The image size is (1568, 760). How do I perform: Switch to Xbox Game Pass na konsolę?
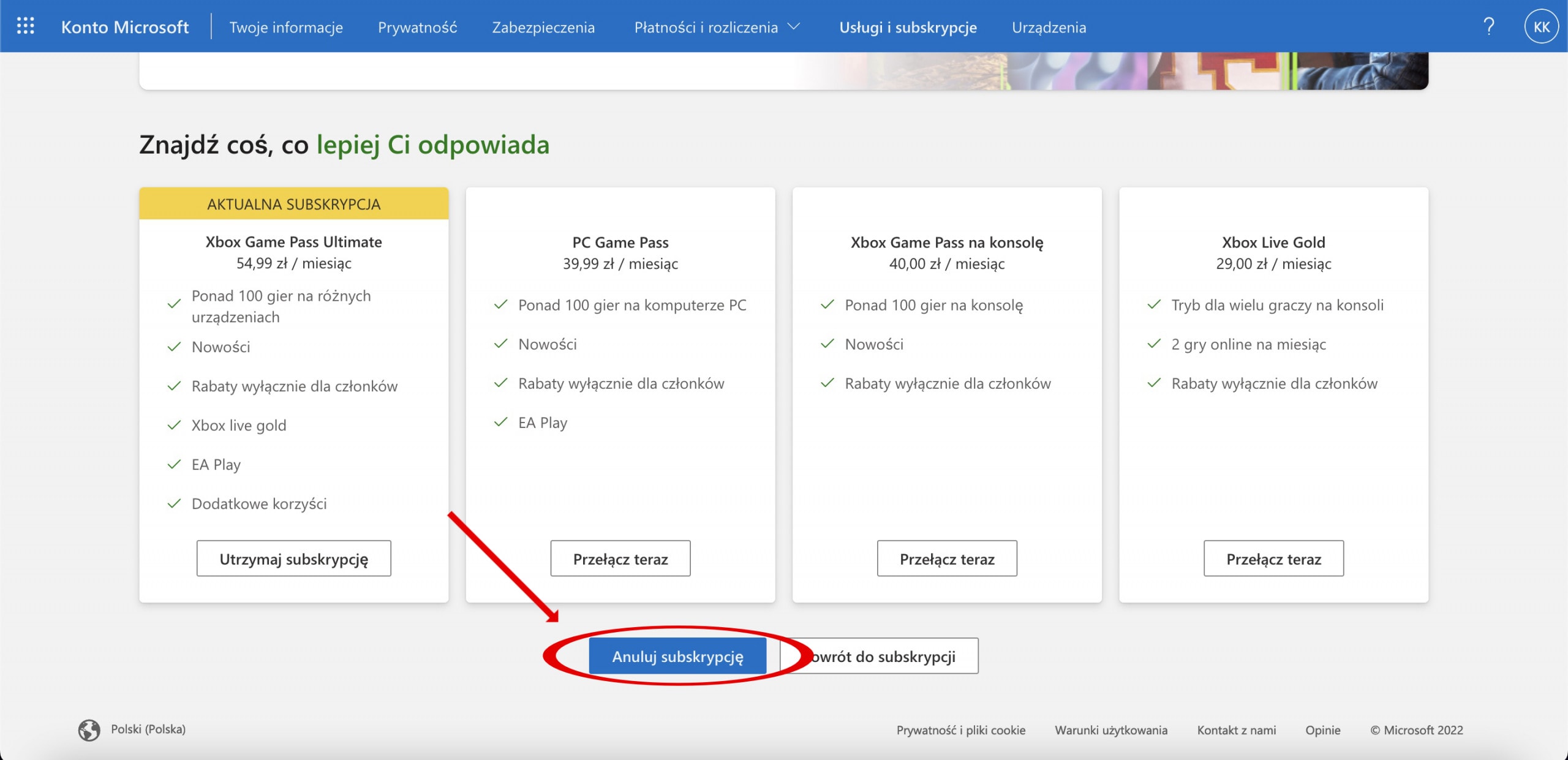pos(947,559)
